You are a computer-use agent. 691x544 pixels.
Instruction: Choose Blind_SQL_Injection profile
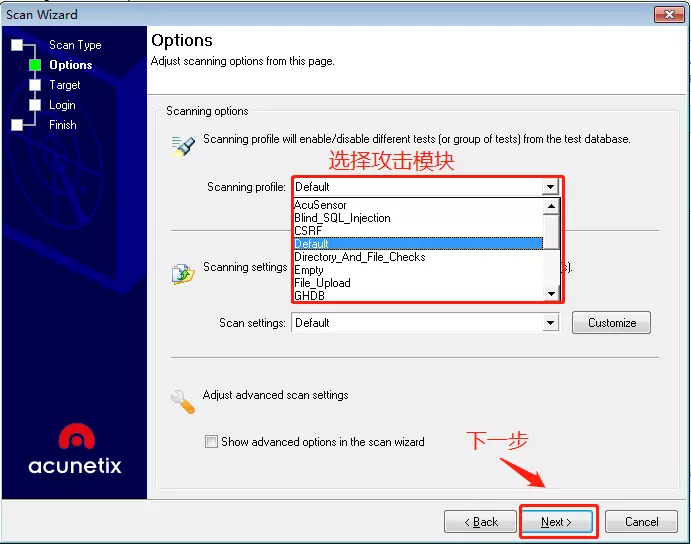click(x=418, y=218)
